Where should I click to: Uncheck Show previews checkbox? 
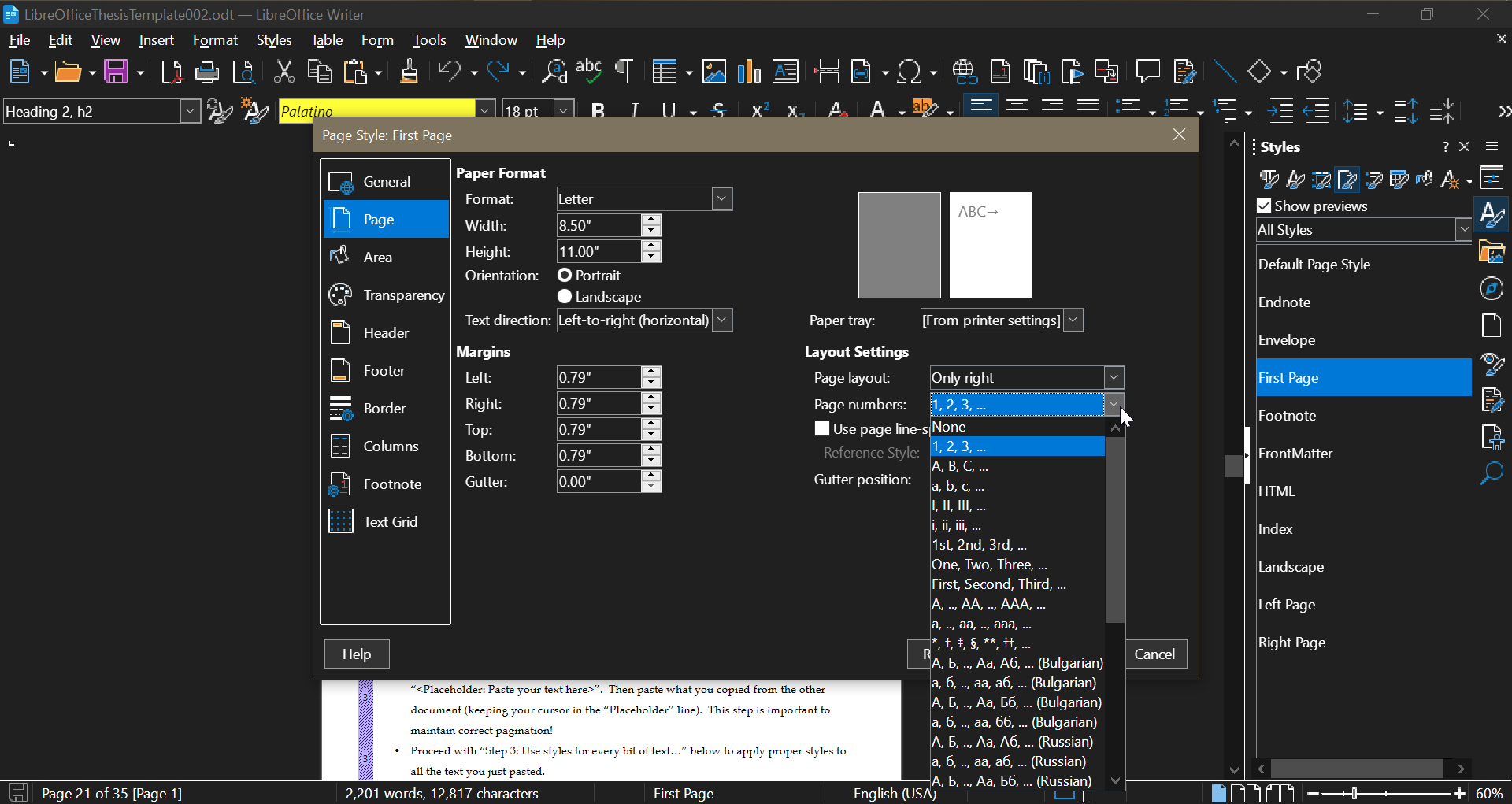coord(1264,206)
